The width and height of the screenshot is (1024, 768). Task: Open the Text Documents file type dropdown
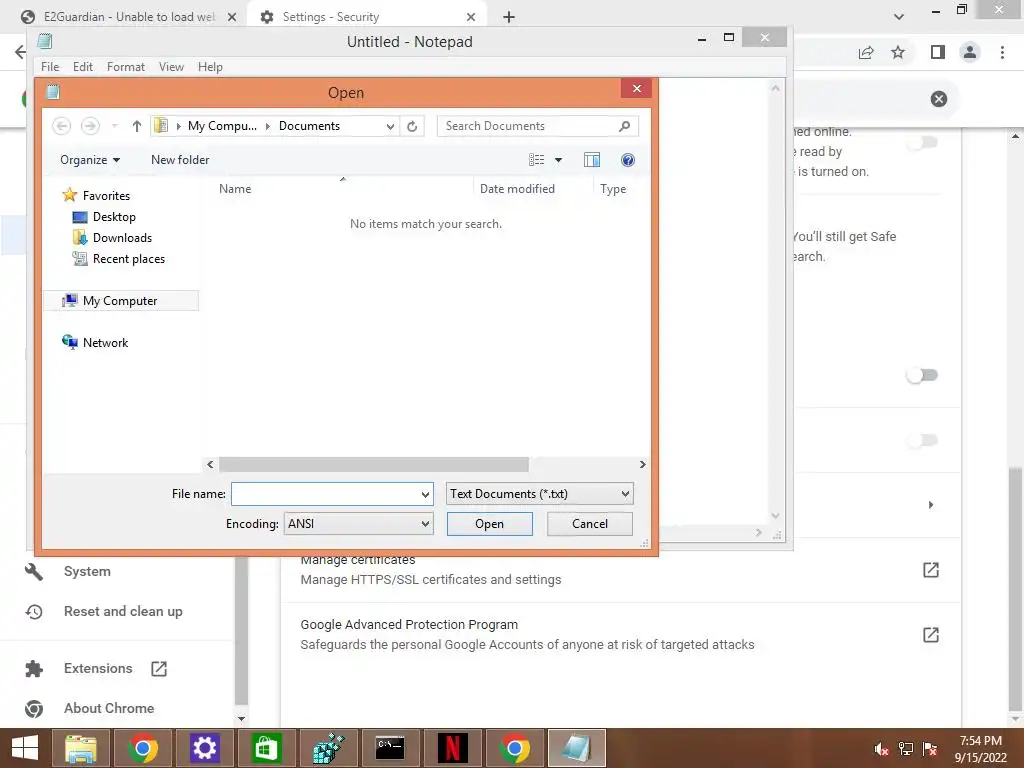tap(539, 494)
